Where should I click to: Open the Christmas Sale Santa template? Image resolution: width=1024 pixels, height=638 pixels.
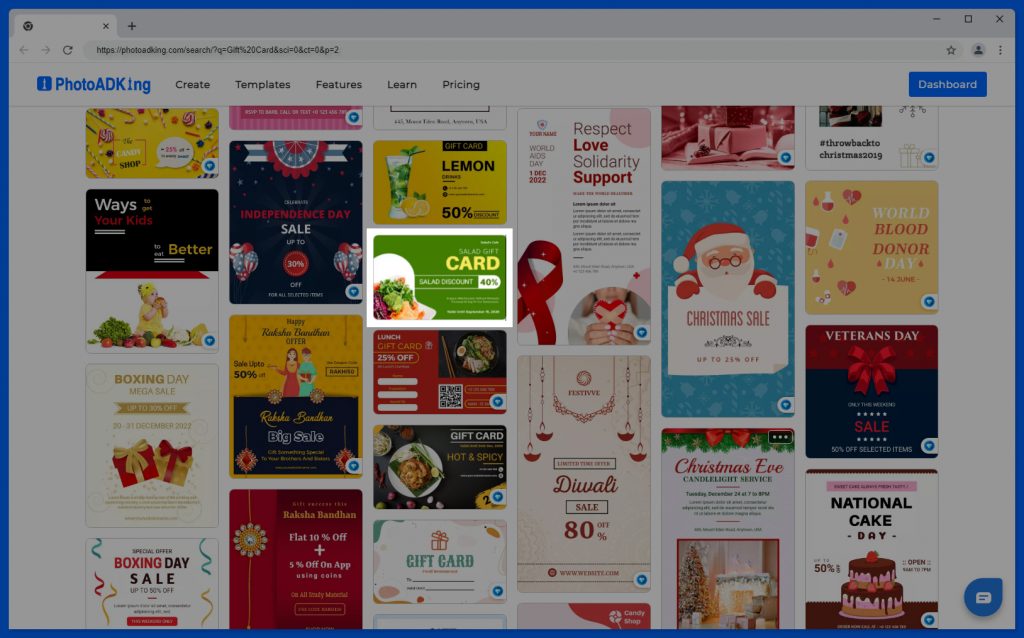[728, 299]
